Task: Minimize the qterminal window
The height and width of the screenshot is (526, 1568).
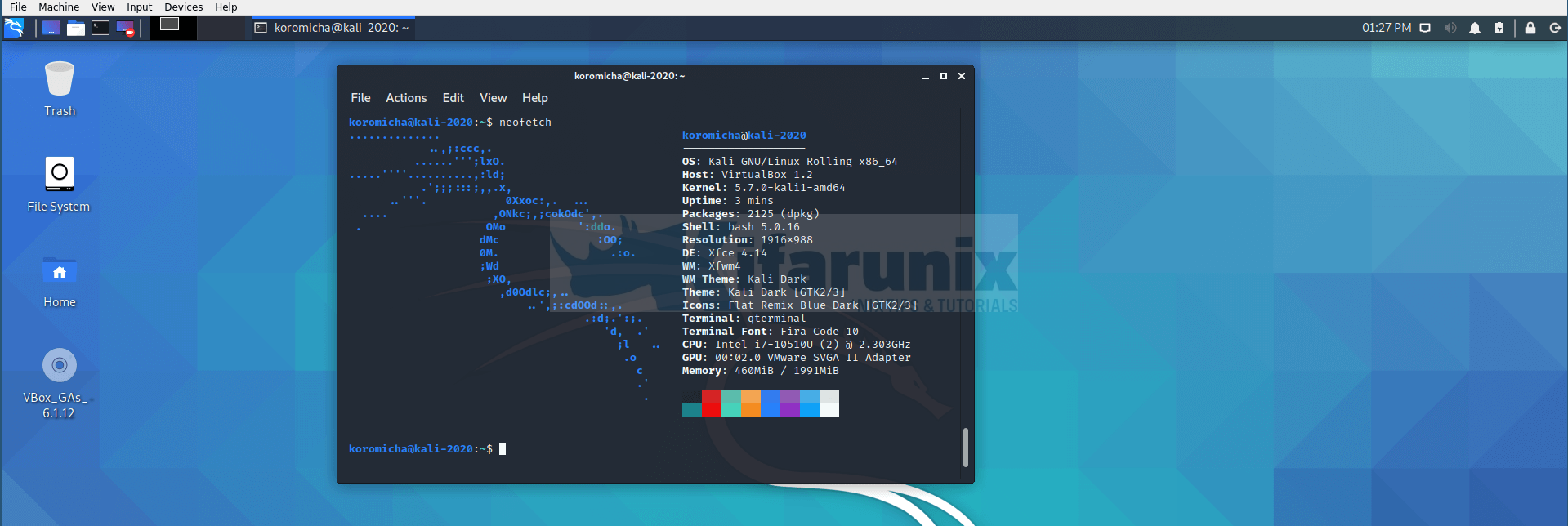Action: 926,76
